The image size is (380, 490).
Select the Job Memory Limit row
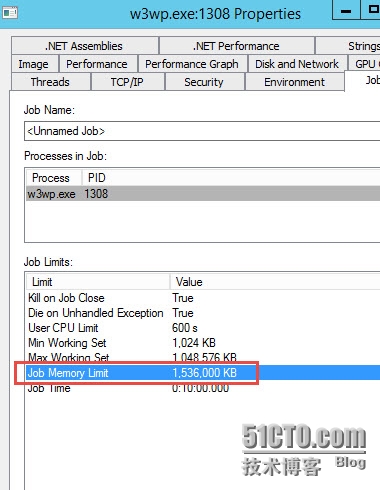point(203,373)
